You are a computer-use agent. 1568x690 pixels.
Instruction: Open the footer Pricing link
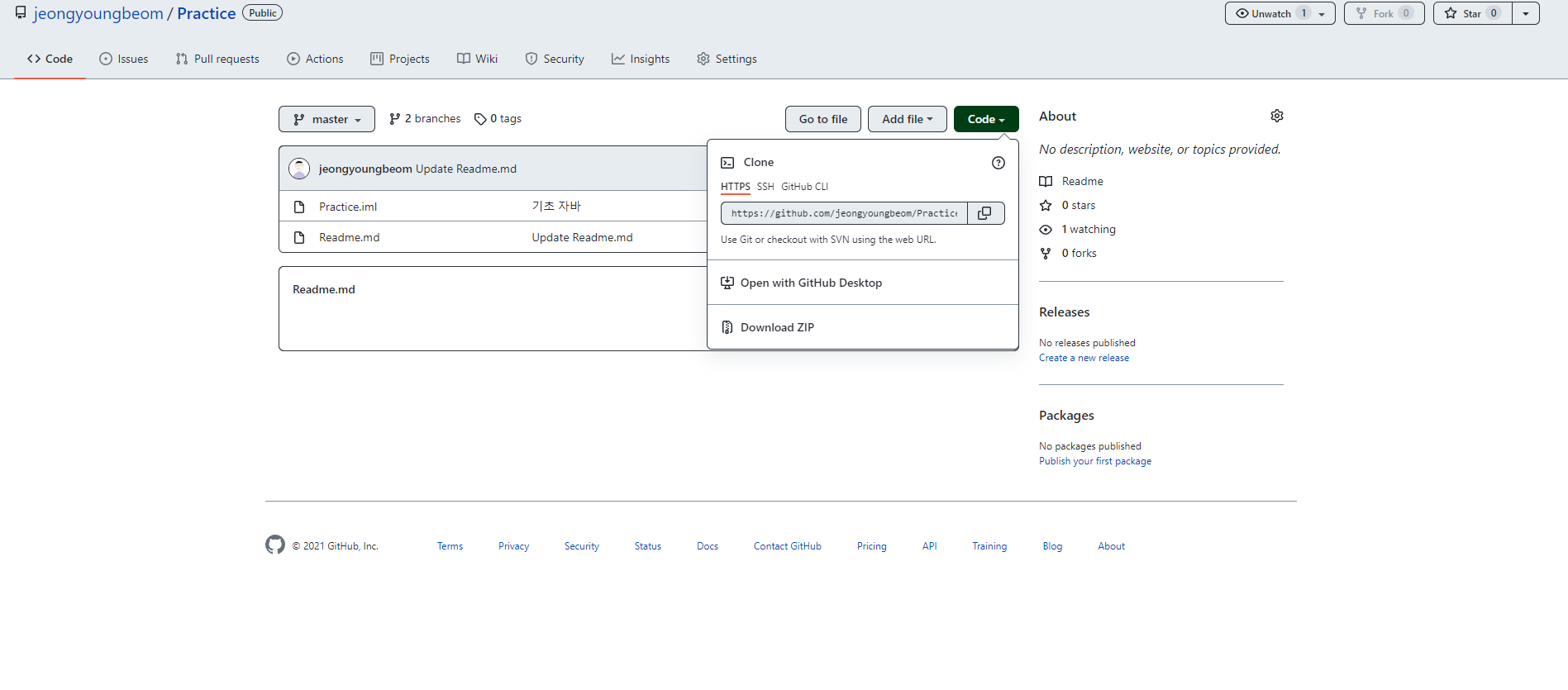pyautogui.click(x=872, y=546)
